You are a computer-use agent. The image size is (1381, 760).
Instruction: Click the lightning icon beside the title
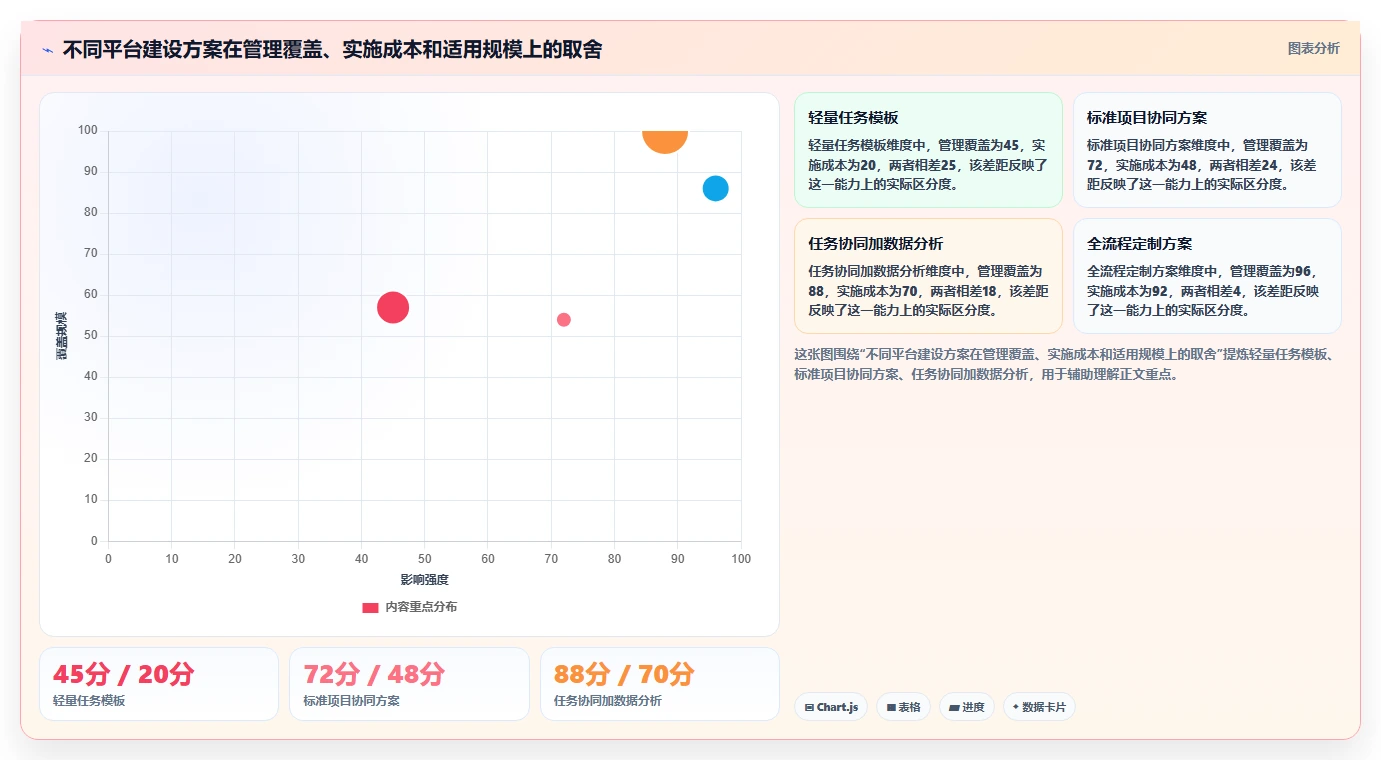click(x=48, y=50)
